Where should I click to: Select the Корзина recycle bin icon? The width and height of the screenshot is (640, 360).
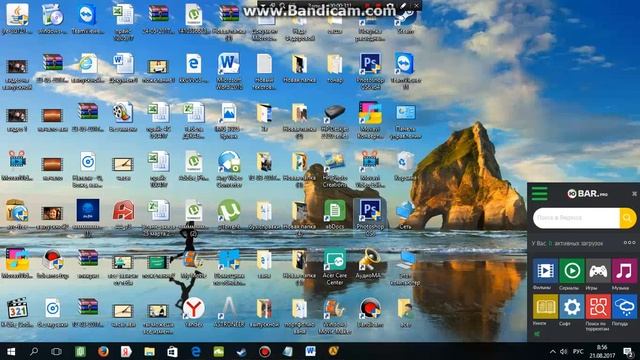[x=405, y=166]
